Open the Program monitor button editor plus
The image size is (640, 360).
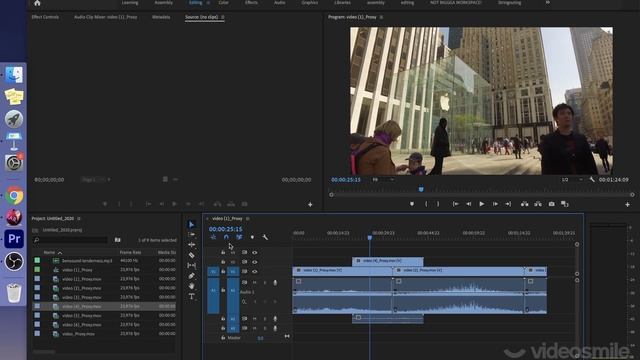[x=627, y=204]
